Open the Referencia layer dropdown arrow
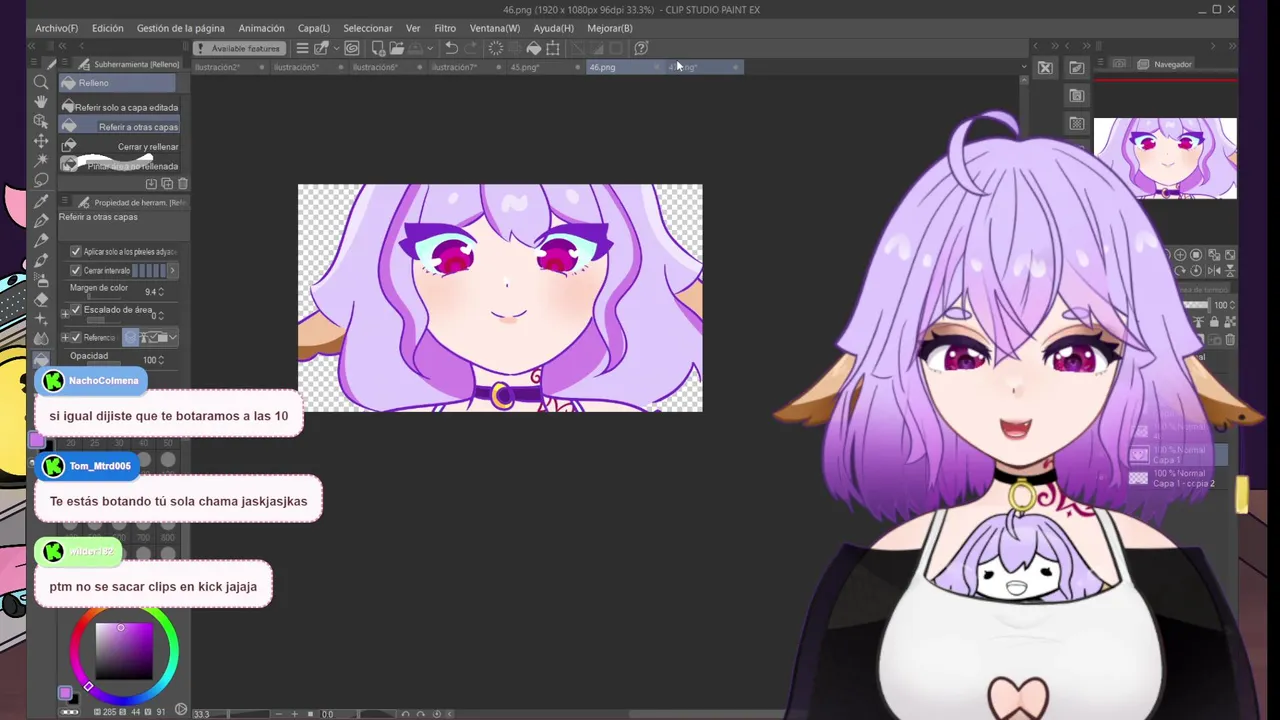 [x=172, y=338]
